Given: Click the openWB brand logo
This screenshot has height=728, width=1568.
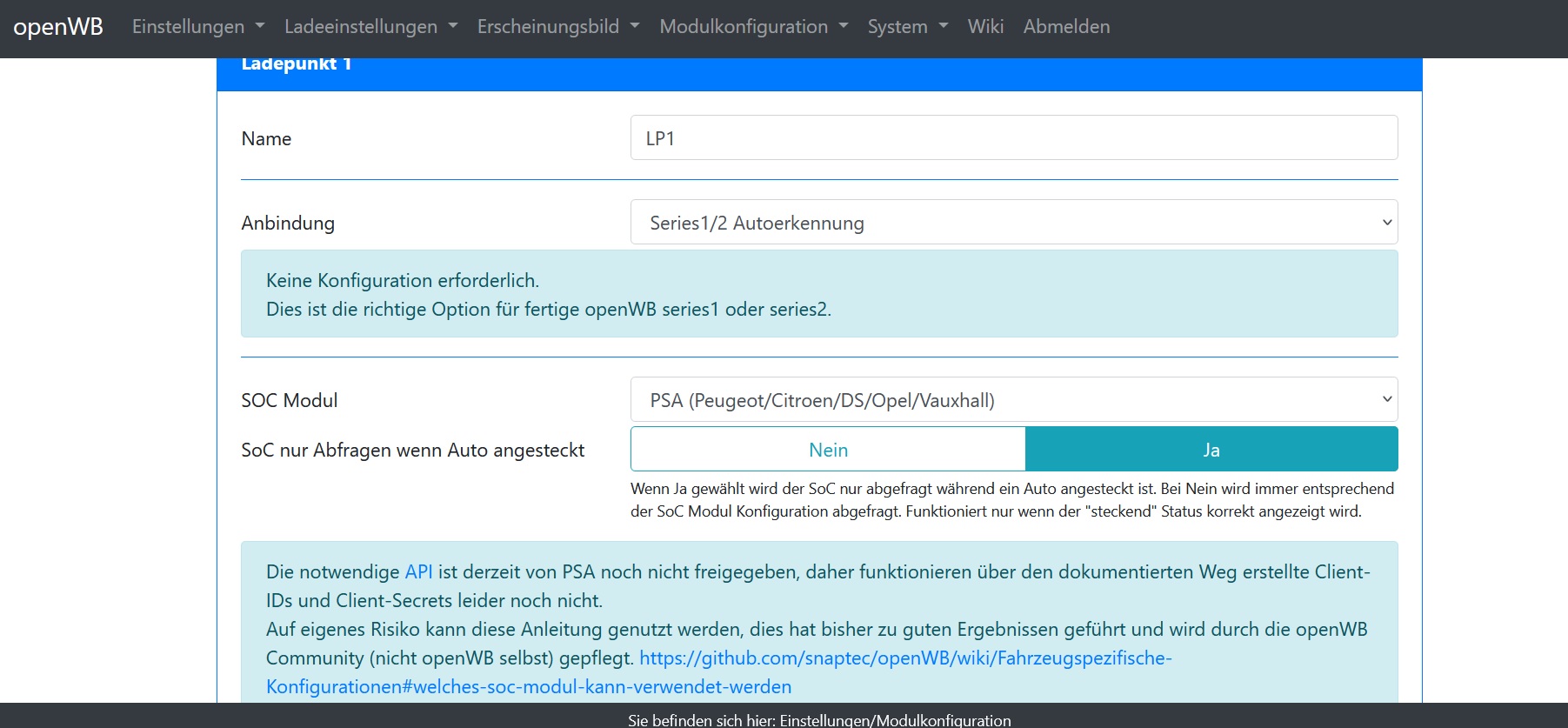Looking at the screenshot, I should click(58, 27).
